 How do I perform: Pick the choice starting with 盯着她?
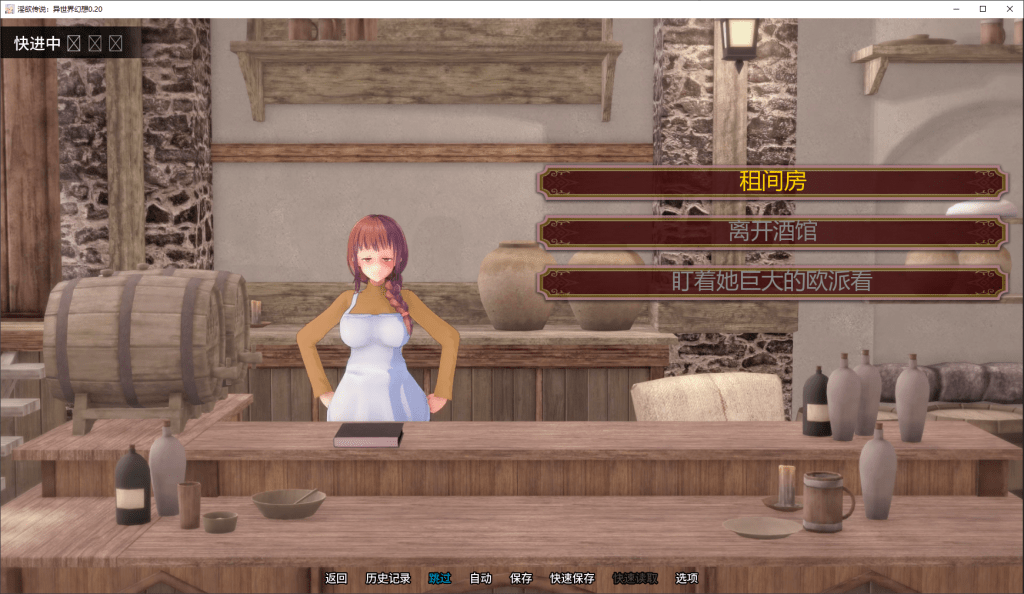(x=772, y=282)
